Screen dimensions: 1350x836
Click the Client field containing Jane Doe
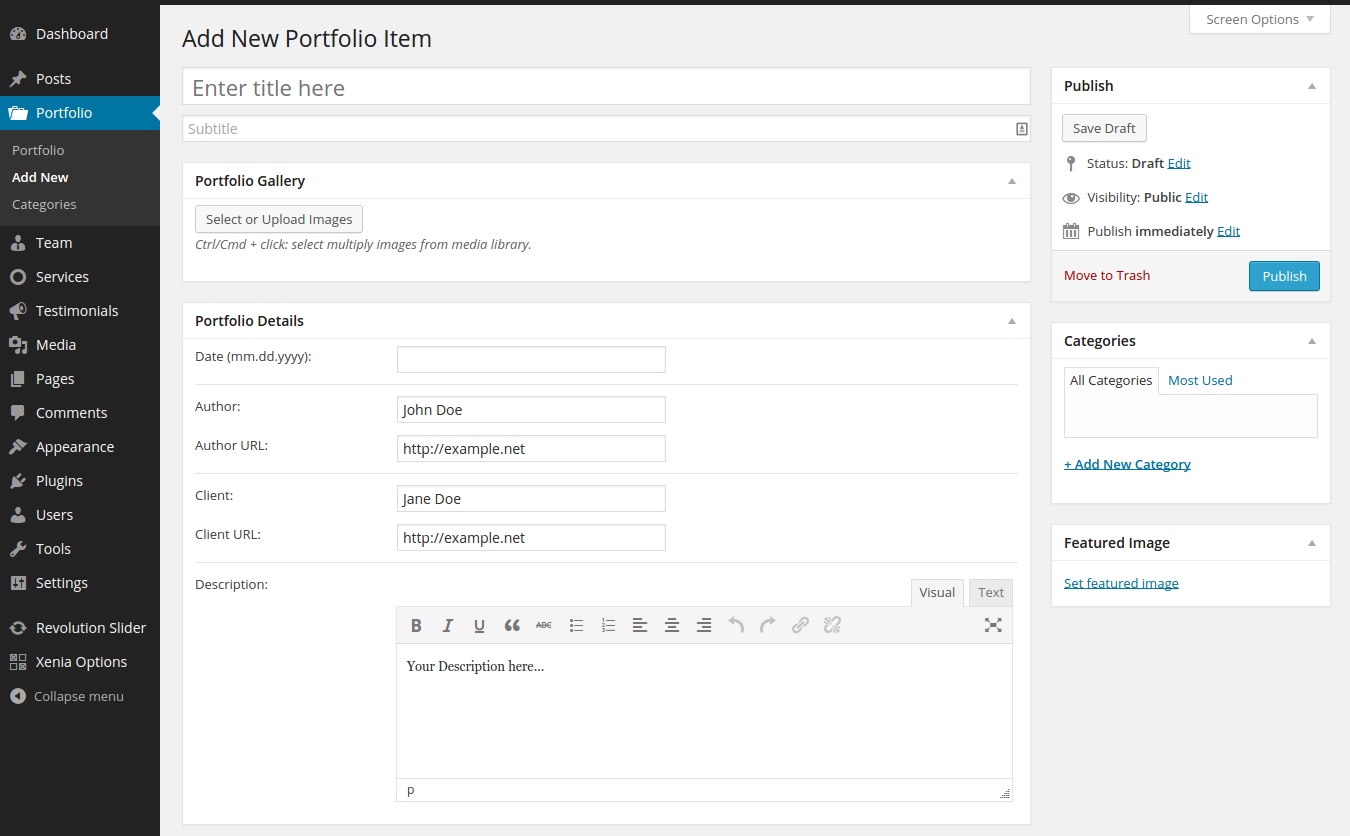pyautogui.click(x=531, y=498)
